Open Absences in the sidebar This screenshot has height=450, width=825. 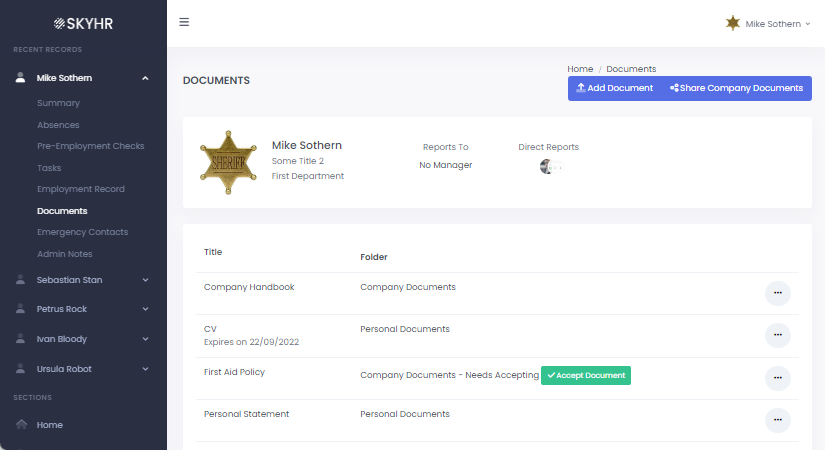tap(58, 125)
